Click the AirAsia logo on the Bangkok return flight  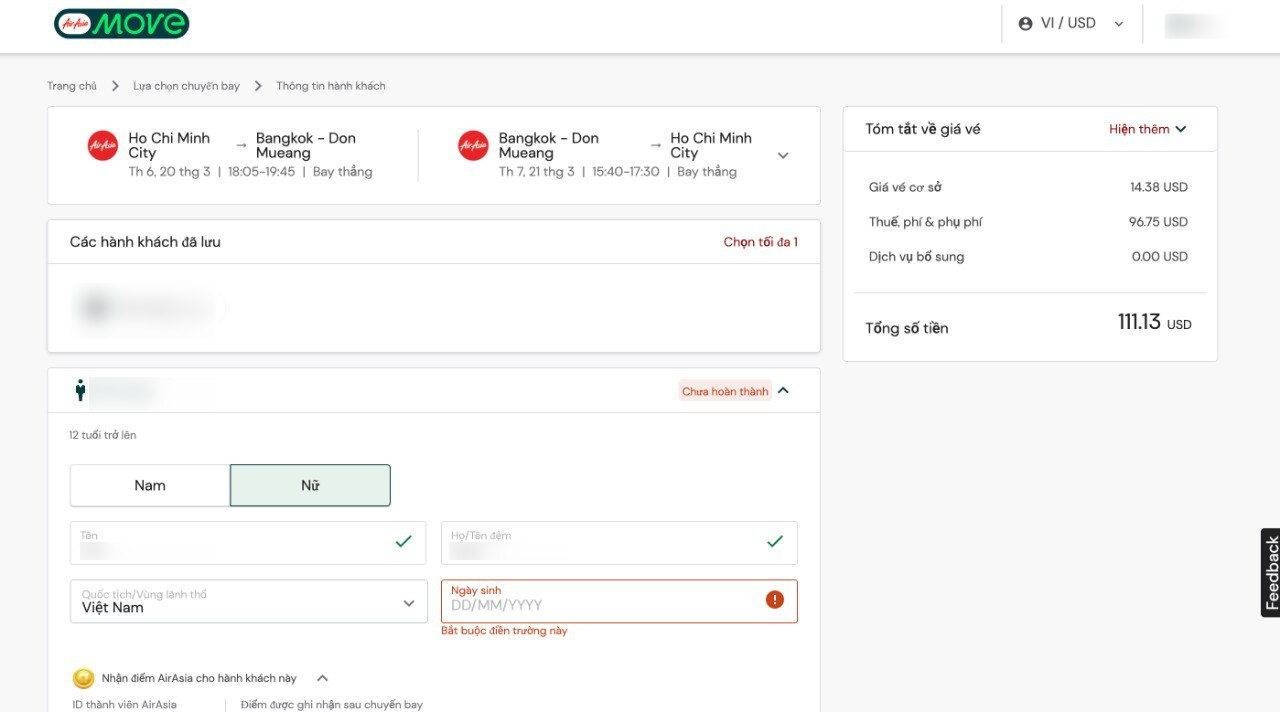pos(470,144)
